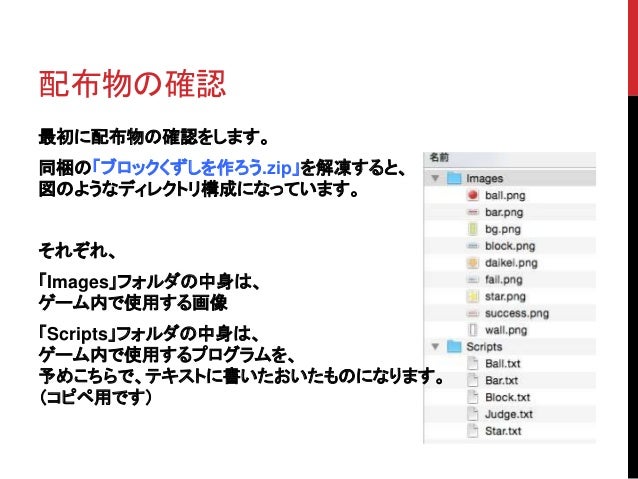Click the line 最初に配布物の確認をします。
This screenshot has height=479, width=638.
(x=154, y=137)
